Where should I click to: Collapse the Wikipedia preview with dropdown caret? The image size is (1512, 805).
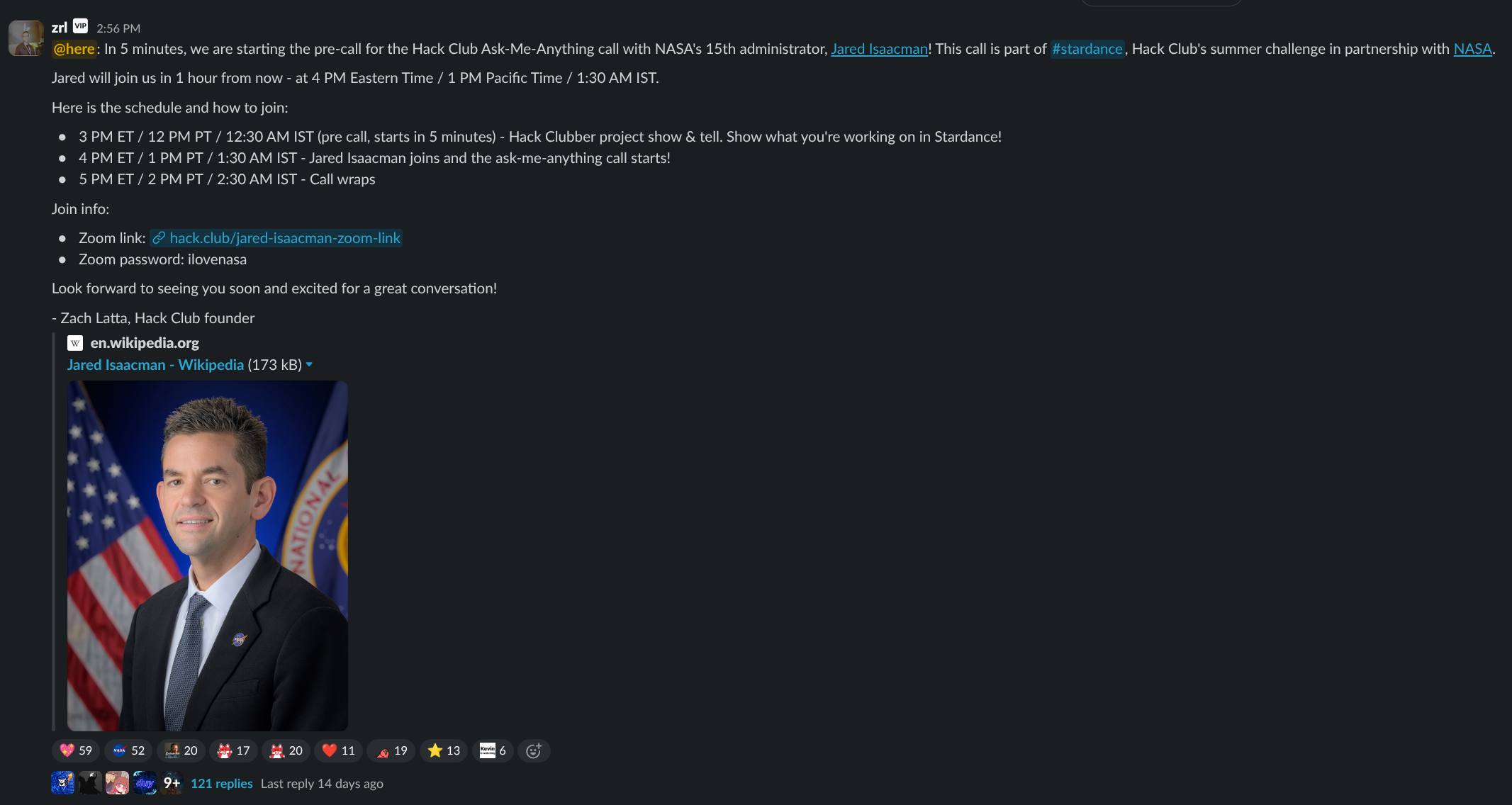(309, 364)
